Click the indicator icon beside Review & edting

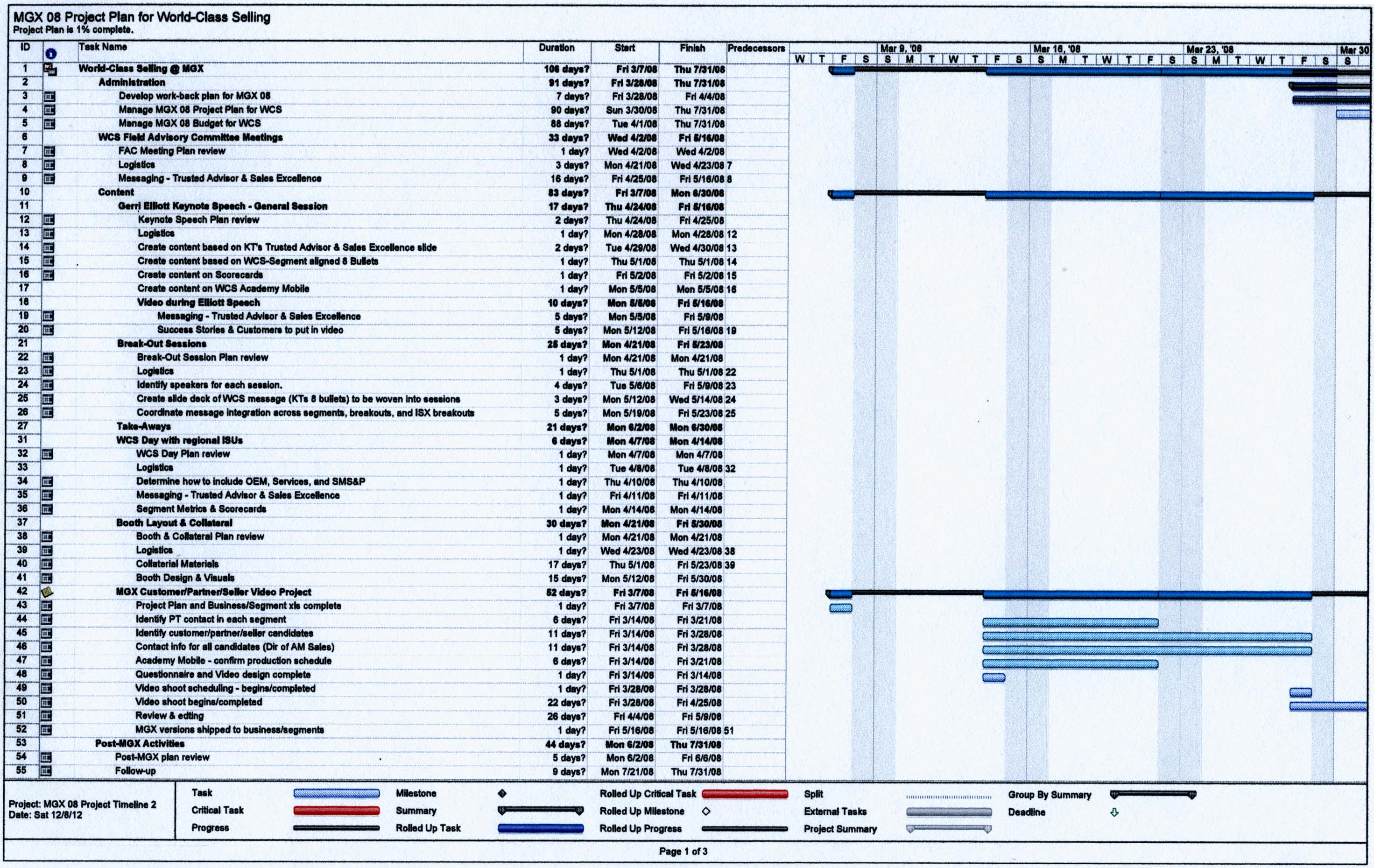[47, 716]
